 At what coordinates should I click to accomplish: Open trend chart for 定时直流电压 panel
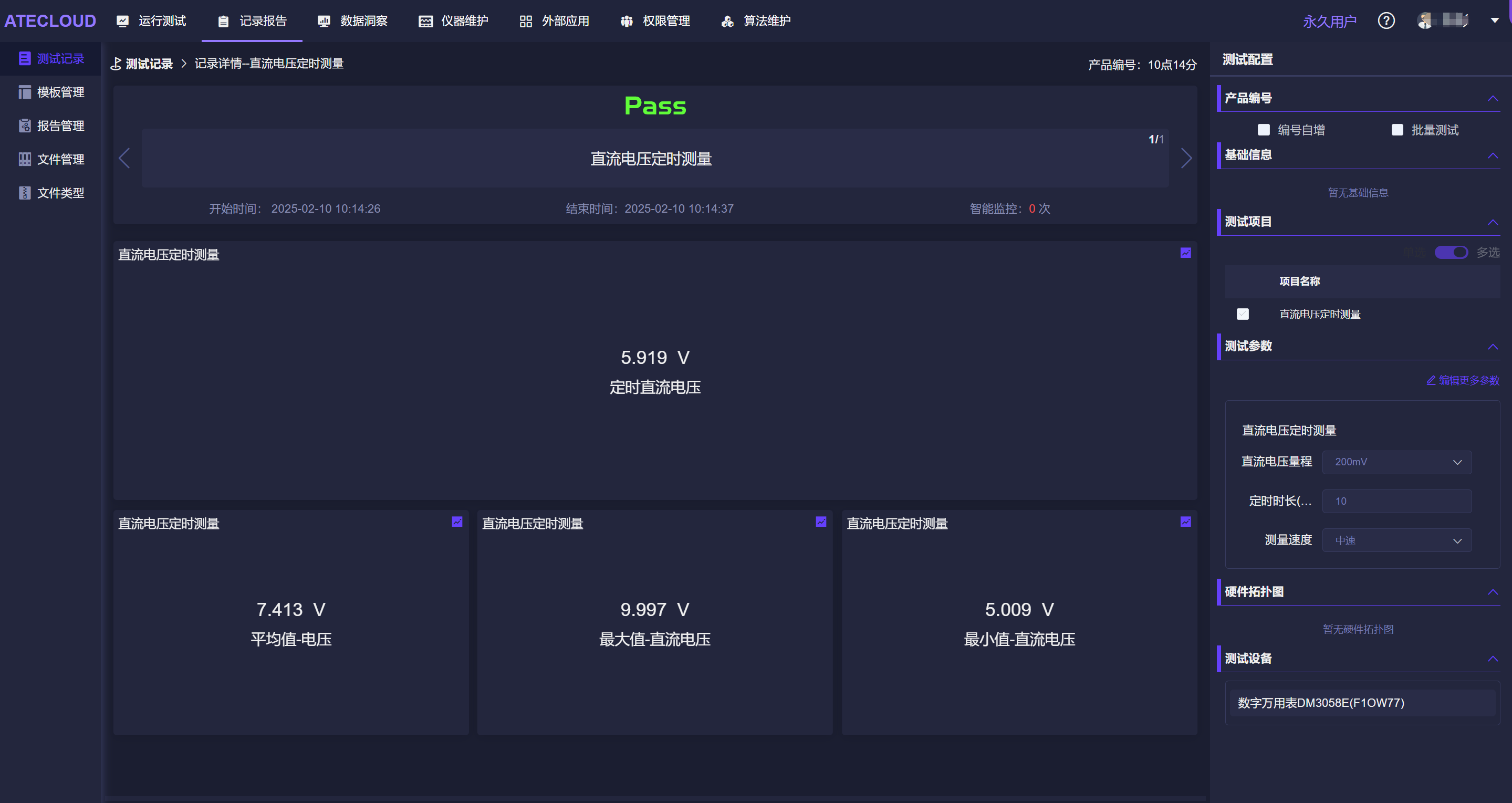[1185, 253]
